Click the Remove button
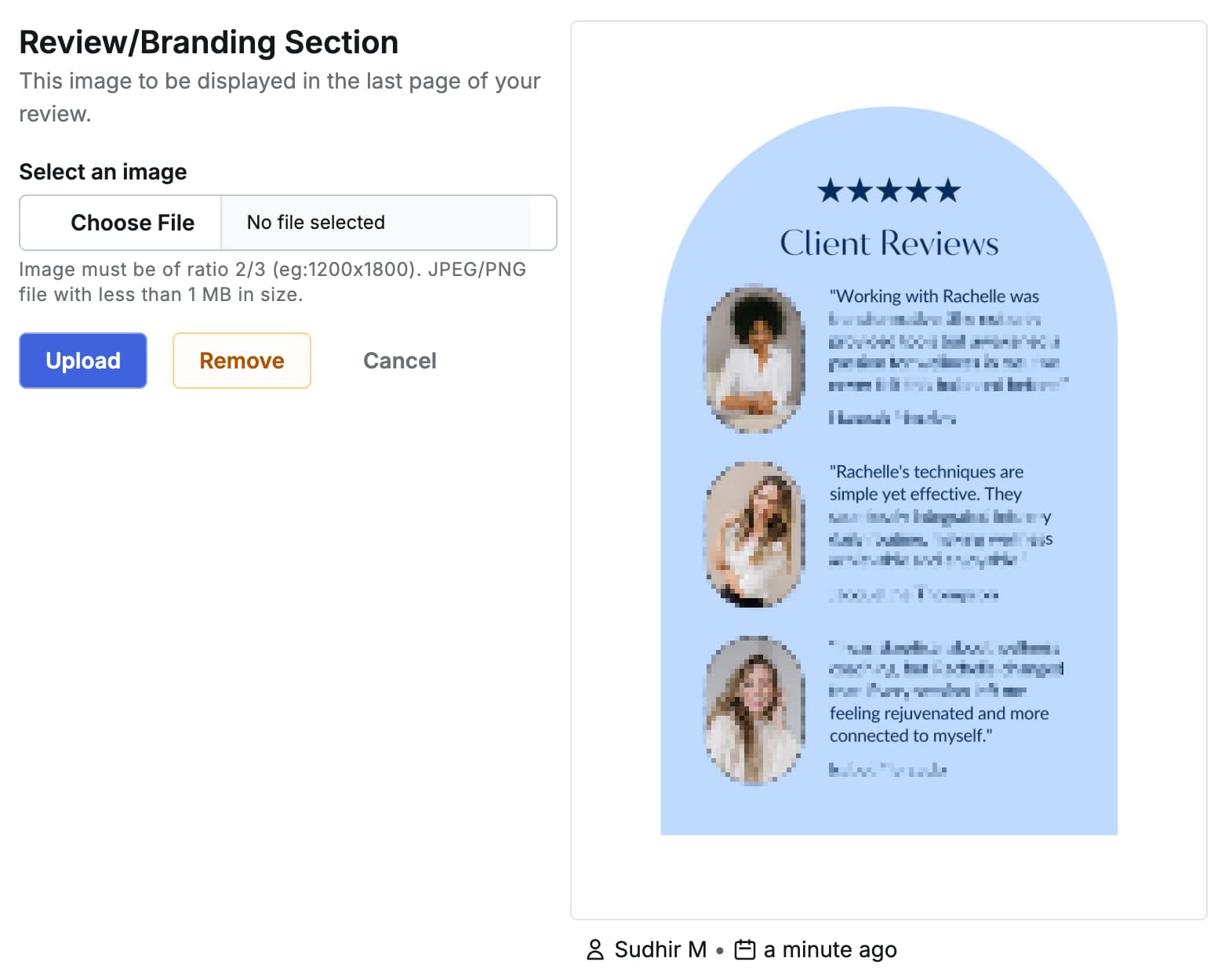Viewport: 1225px width, 980px height. click(x=241, y=361)
